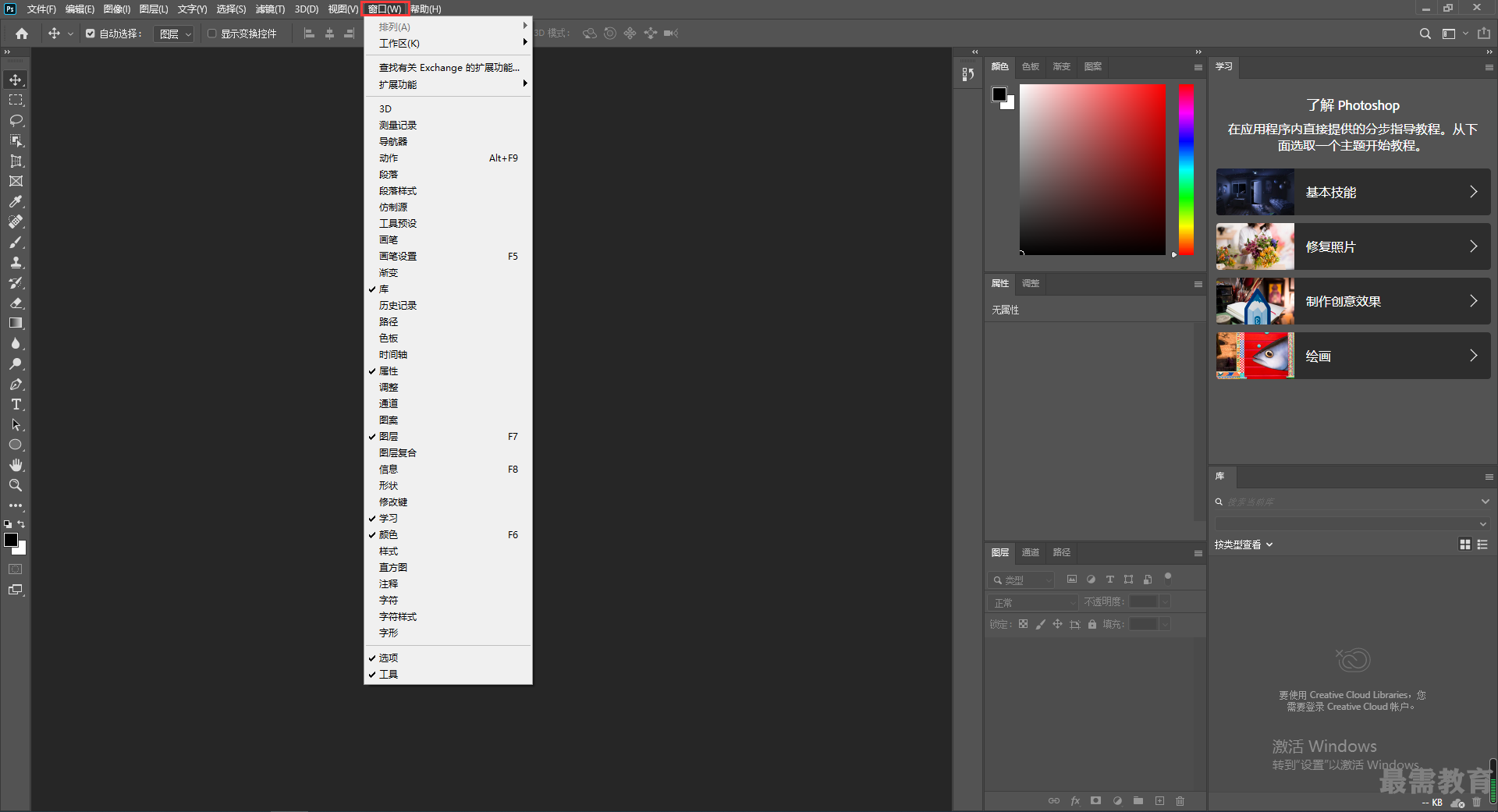Open the search magnifier icon top right
Screen dimensions: 1498x812
1425,34
